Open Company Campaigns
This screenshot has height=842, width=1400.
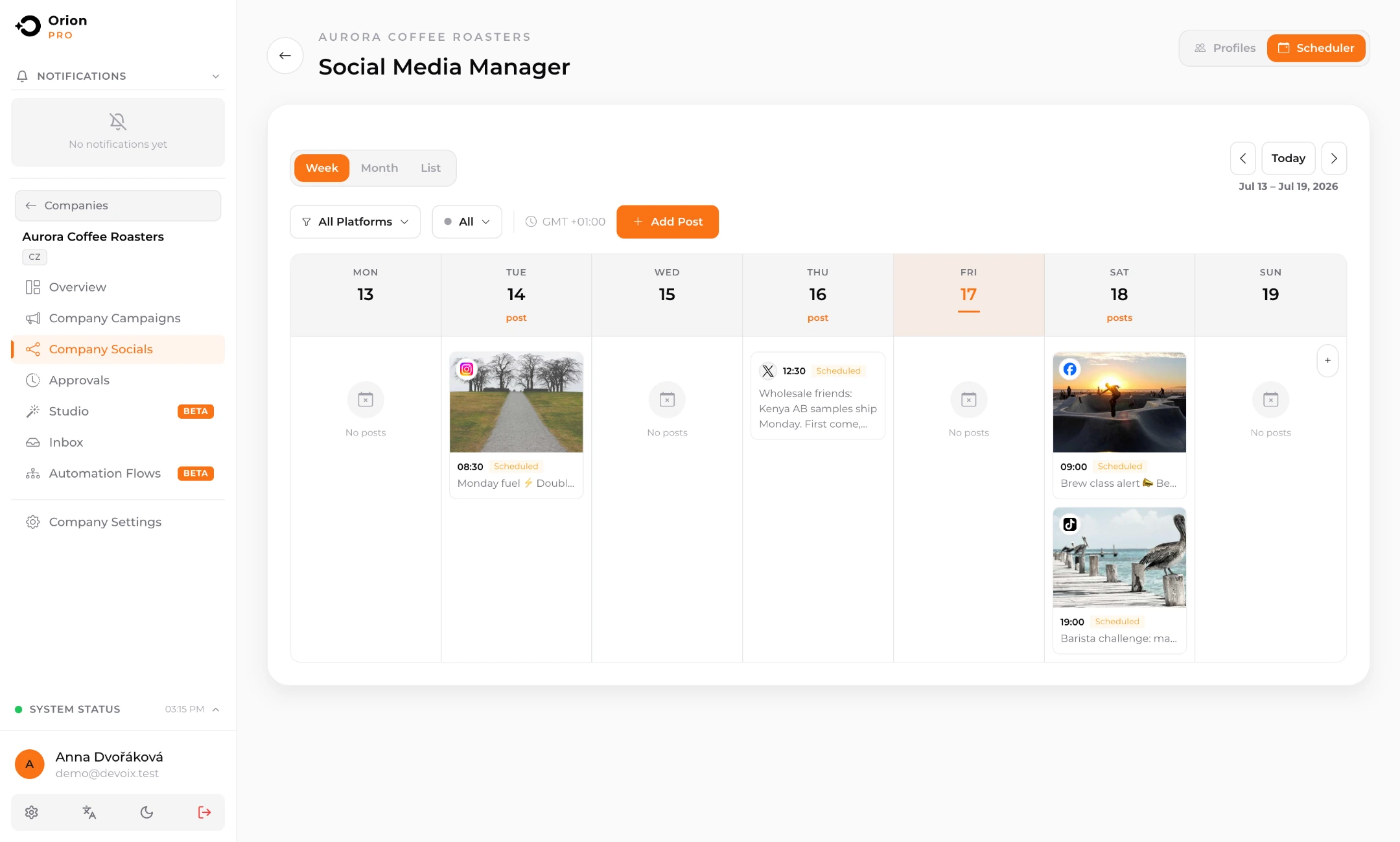pos(118,318)
